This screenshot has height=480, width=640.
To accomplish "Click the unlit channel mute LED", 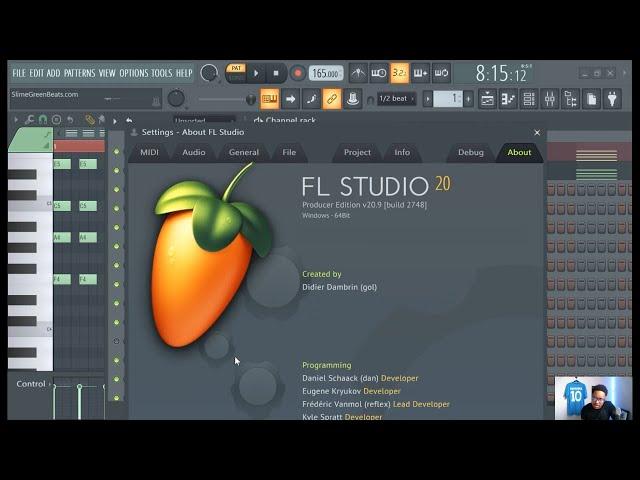I will pyautogui.click(x=116, y=341).
